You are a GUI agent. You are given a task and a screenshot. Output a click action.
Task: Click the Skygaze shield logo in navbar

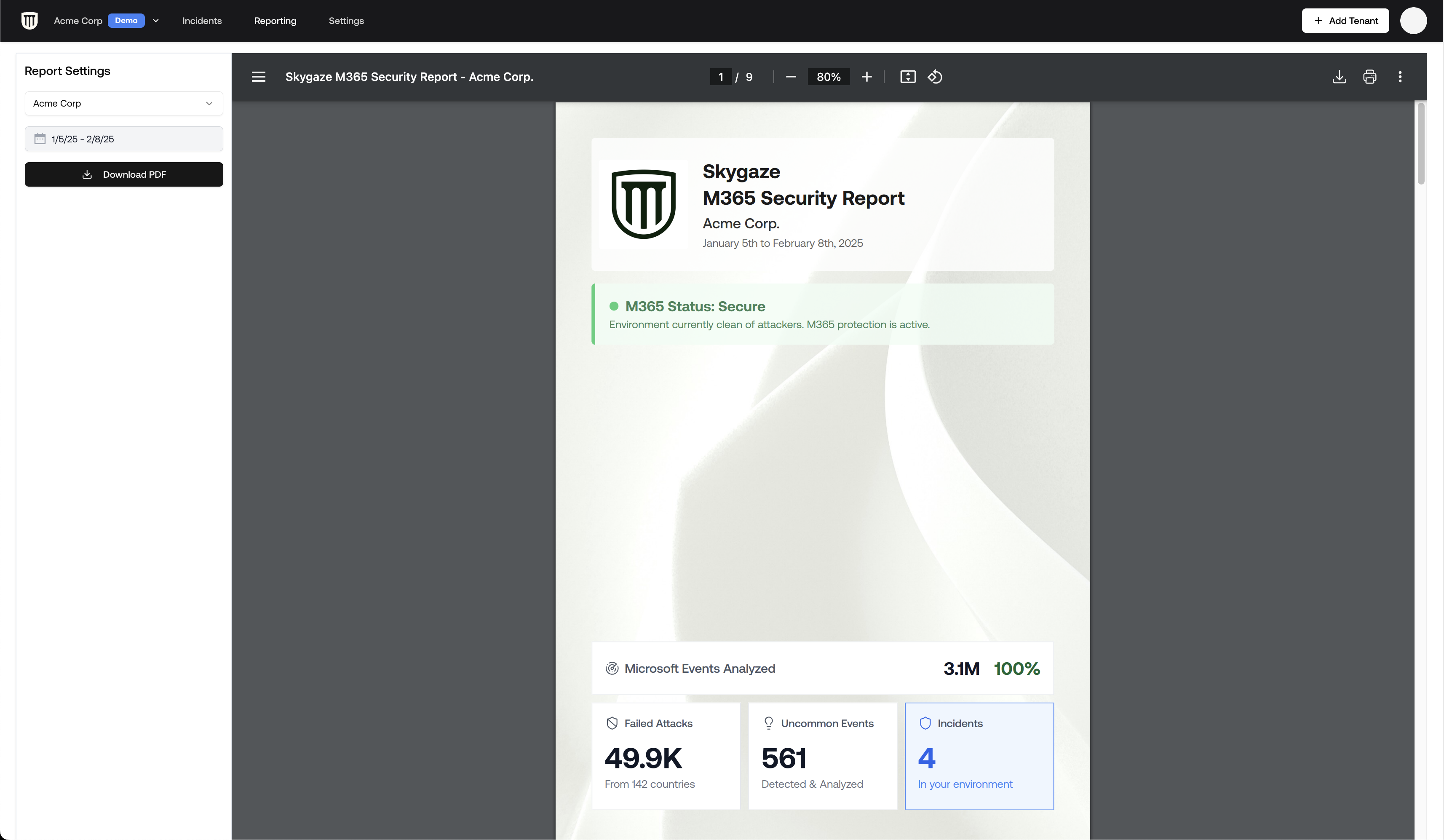29,21
